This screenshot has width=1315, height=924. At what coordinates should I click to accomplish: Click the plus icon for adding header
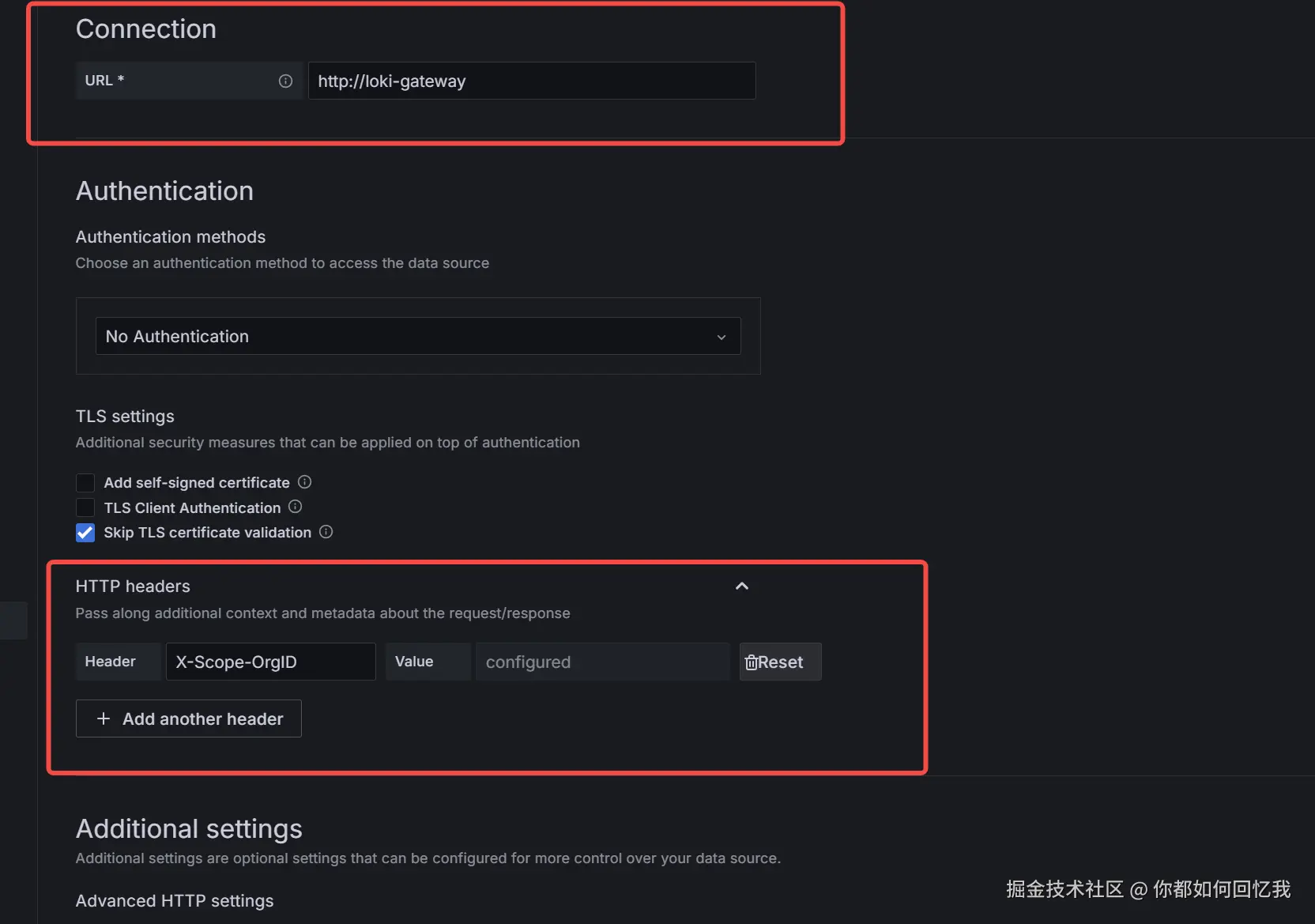(x=104, y=718)
